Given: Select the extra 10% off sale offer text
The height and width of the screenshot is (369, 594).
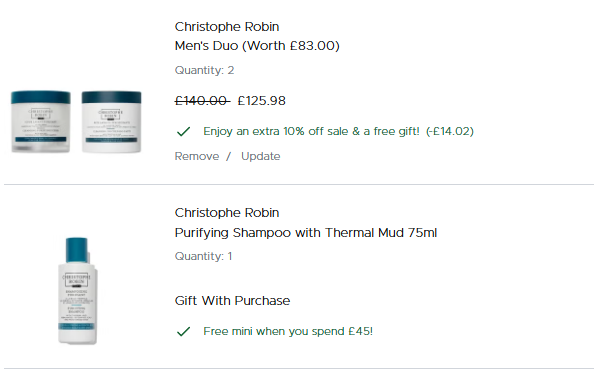Looking at the screenshot, I should [x=311, y=131].
